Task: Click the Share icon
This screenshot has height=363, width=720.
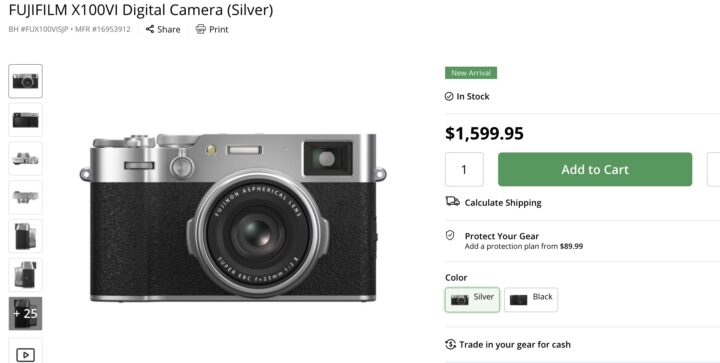Action: click(x=150, y=29)
